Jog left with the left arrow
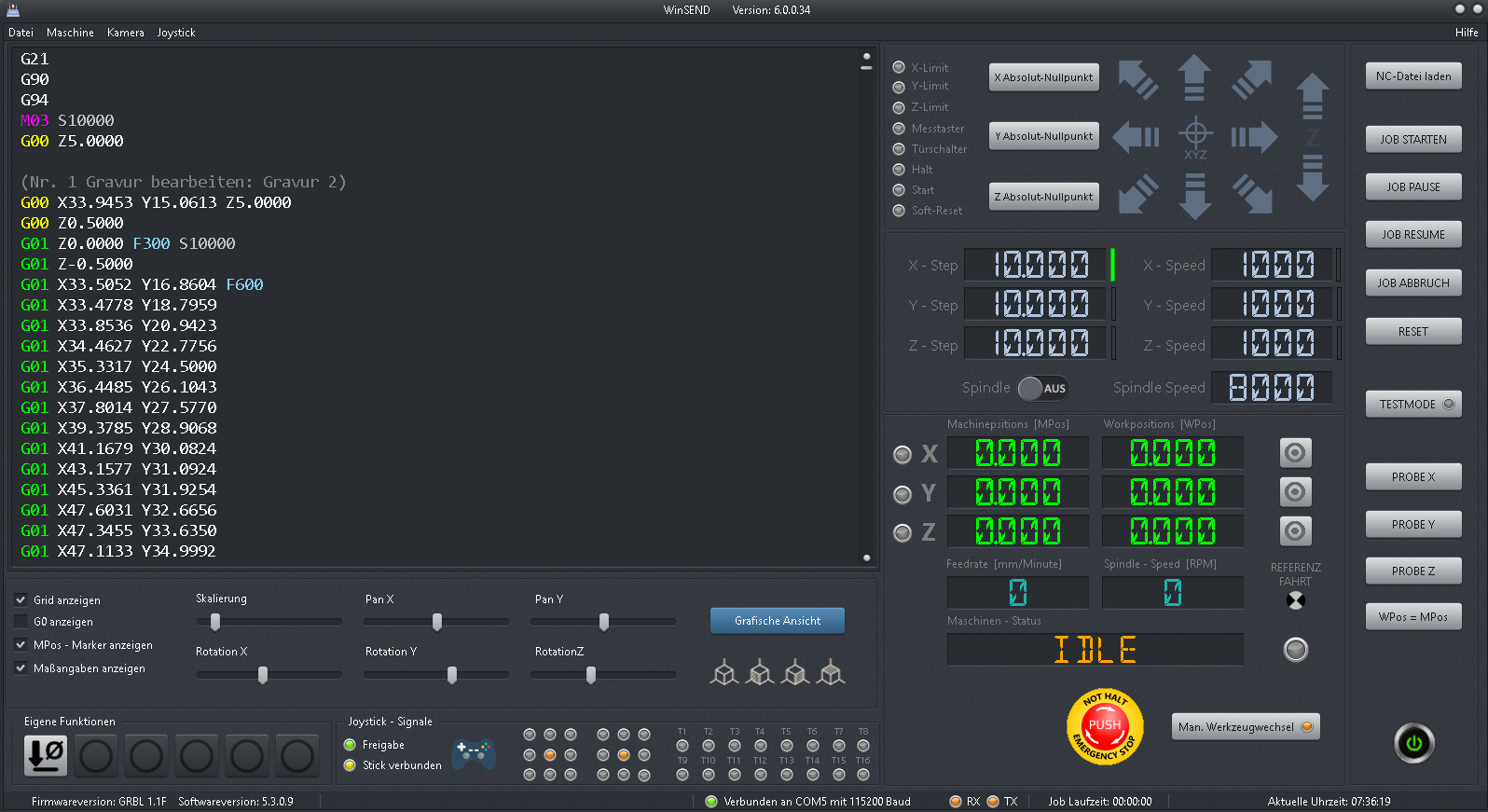 click(1137, 137)
